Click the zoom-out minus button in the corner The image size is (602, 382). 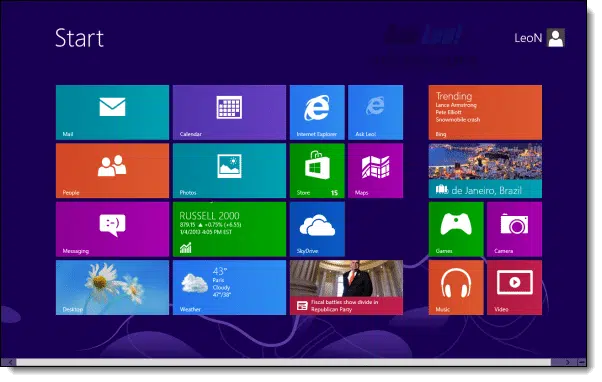pos(582,362)
